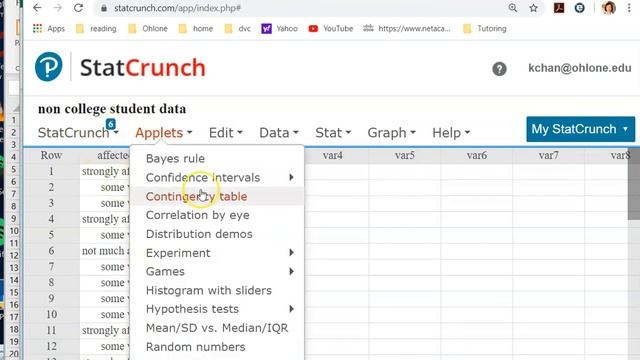This screenshot has height=360, width=640.
Task: Click the var4 column header
Action: coord(333,155)
